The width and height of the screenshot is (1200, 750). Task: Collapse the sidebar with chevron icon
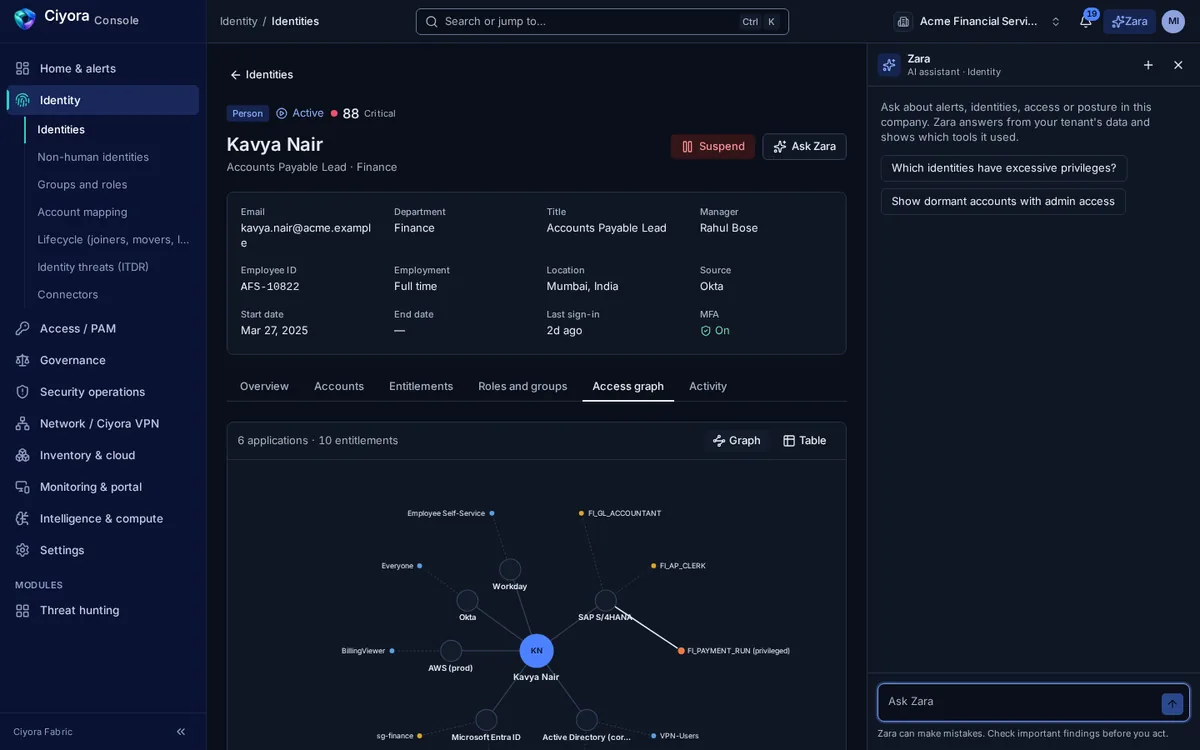click(181, 732)
